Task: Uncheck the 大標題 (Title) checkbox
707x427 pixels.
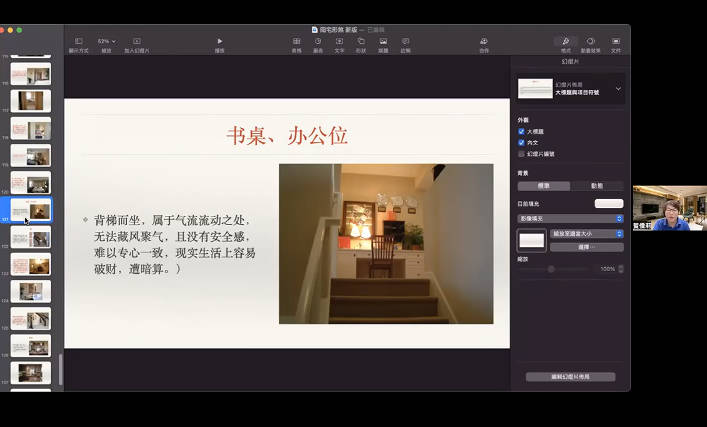Action: point(521,131)
